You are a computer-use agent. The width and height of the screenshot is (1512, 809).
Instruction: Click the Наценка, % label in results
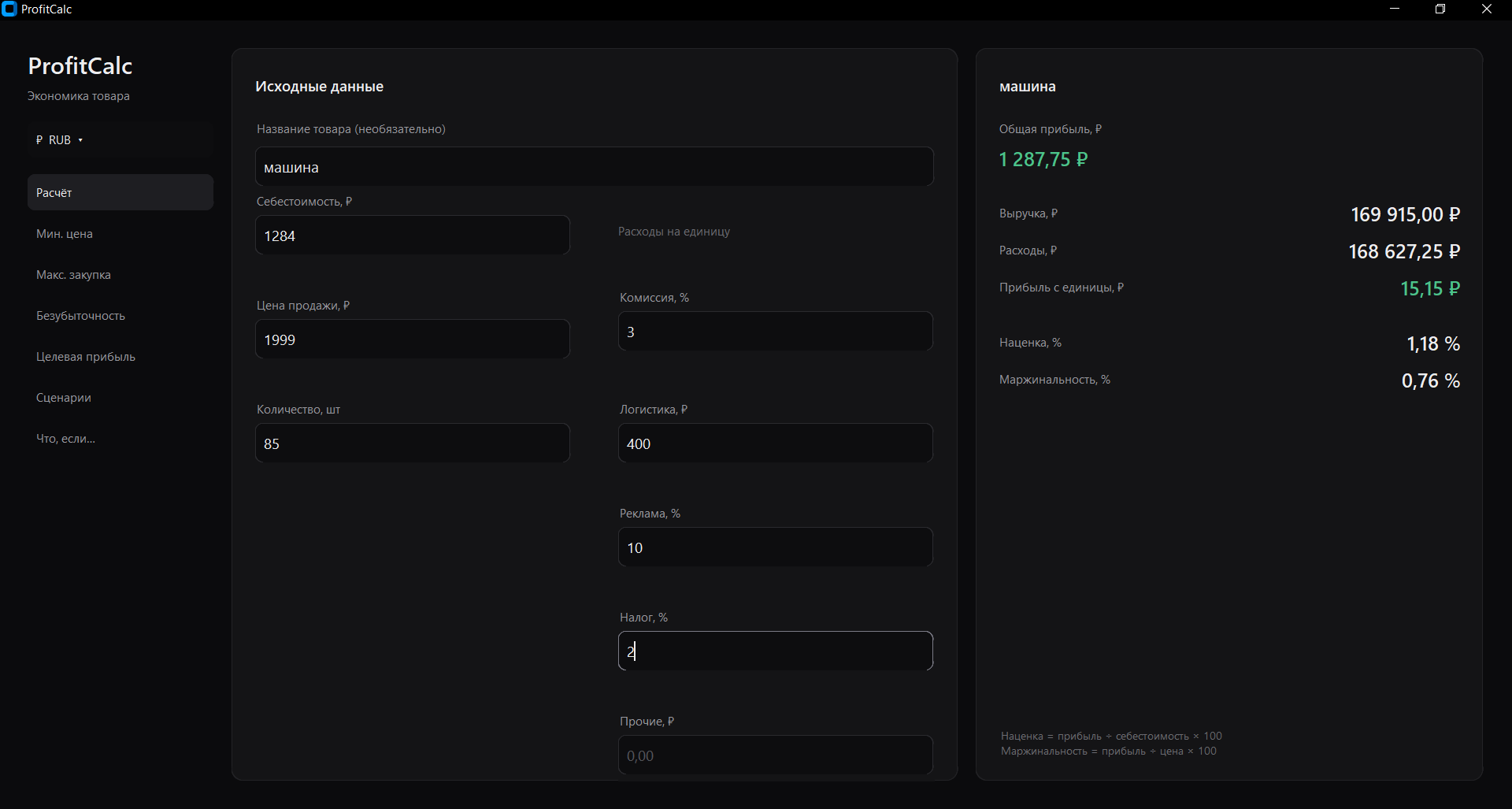coord(1031,343)
